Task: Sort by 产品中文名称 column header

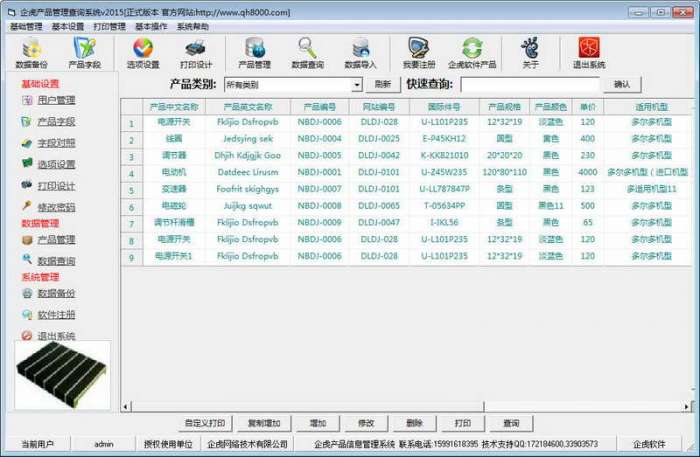Action: pyautogui.click(x=174, y=107)
